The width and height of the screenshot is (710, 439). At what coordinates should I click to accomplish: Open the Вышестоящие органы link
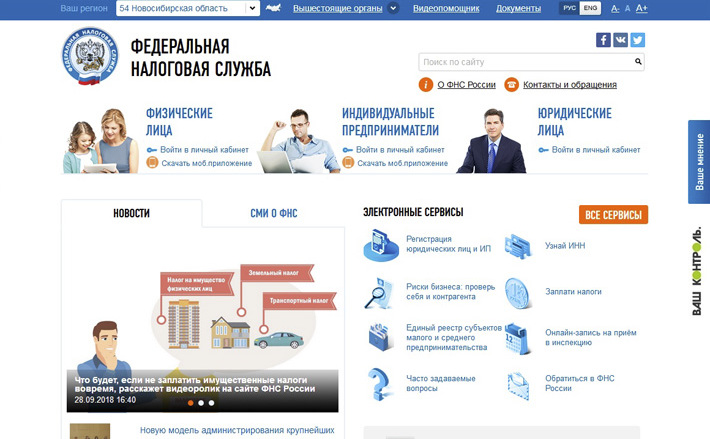(337, 9)
